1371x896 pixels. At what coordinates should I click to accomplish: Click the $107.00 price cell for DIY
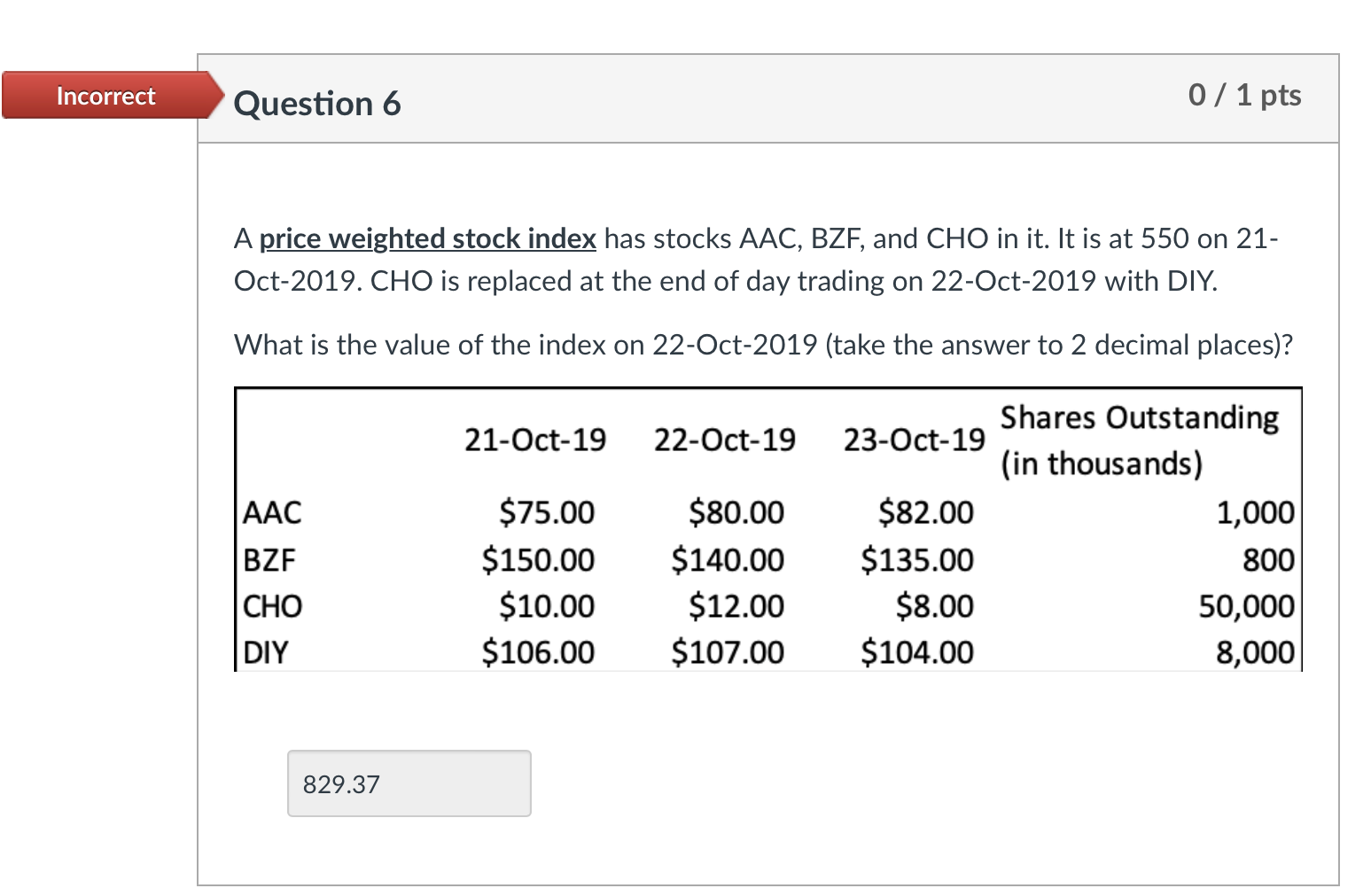726,652
